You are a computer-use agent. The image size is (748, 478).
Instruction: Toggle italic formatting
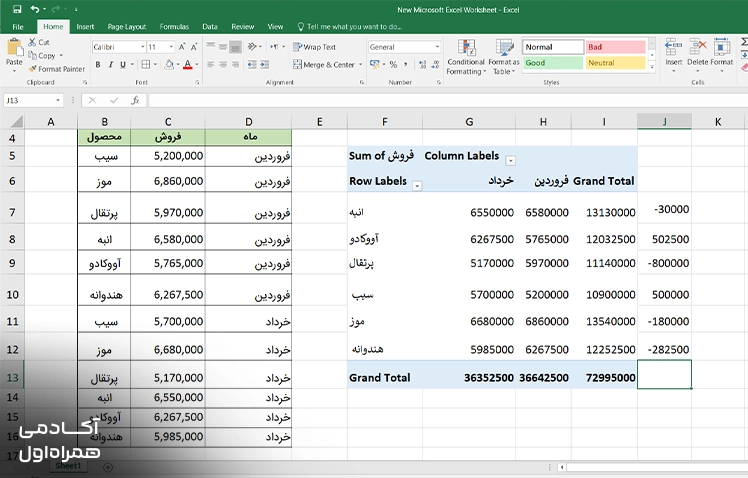[110, 64]
